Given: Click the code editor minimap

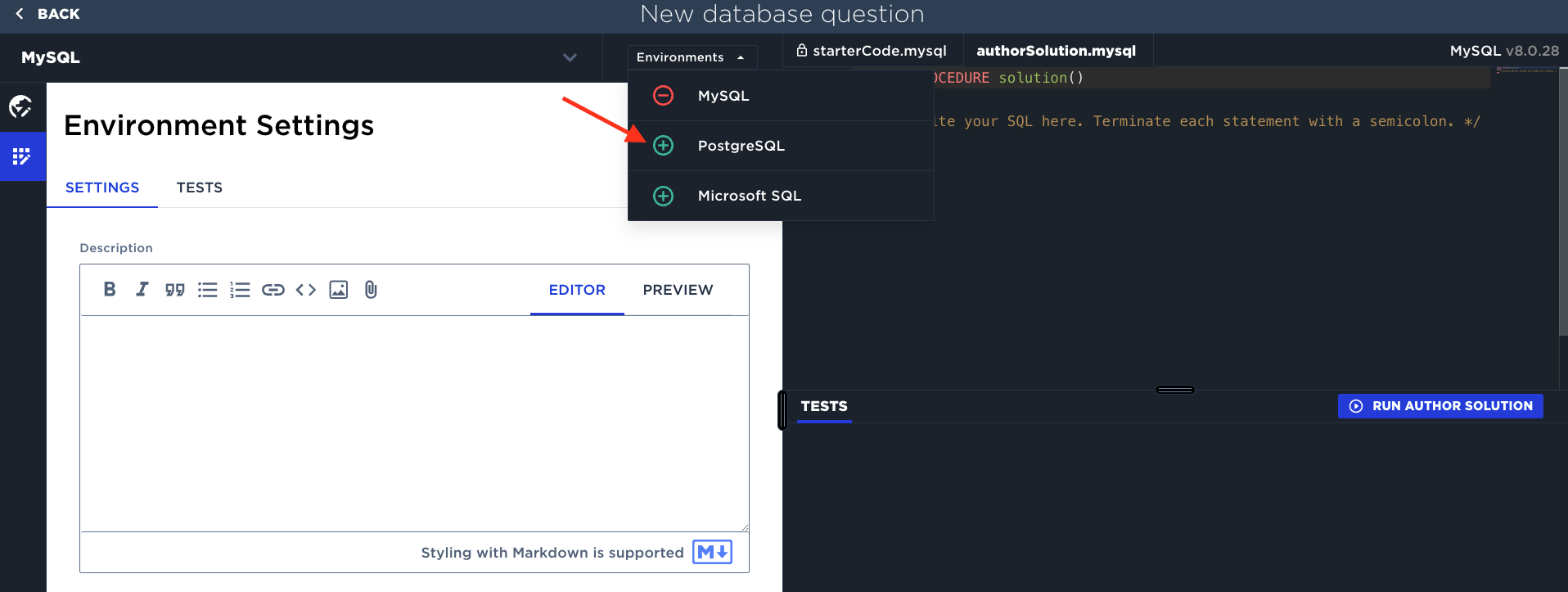Looking at the screenshot, I should click(1526, 71).
